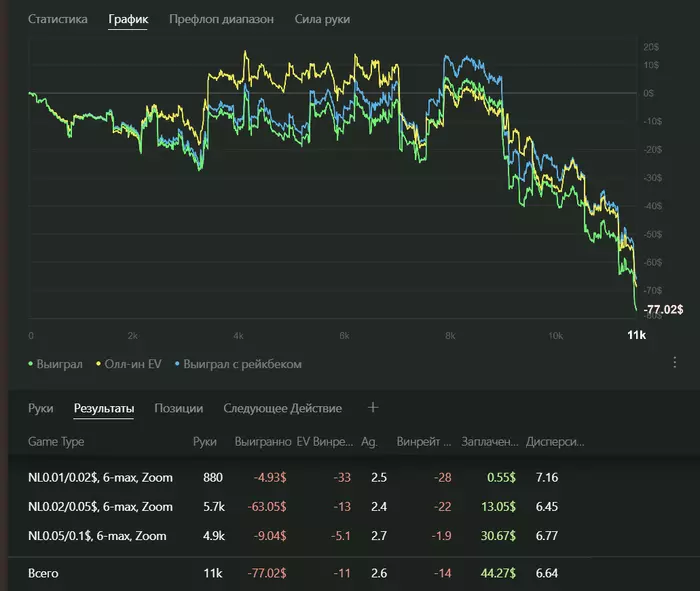Toggle the blue Выиграл с рейкбеком series
The width and height of the screenshot is (700, 591).
(241, 364)
